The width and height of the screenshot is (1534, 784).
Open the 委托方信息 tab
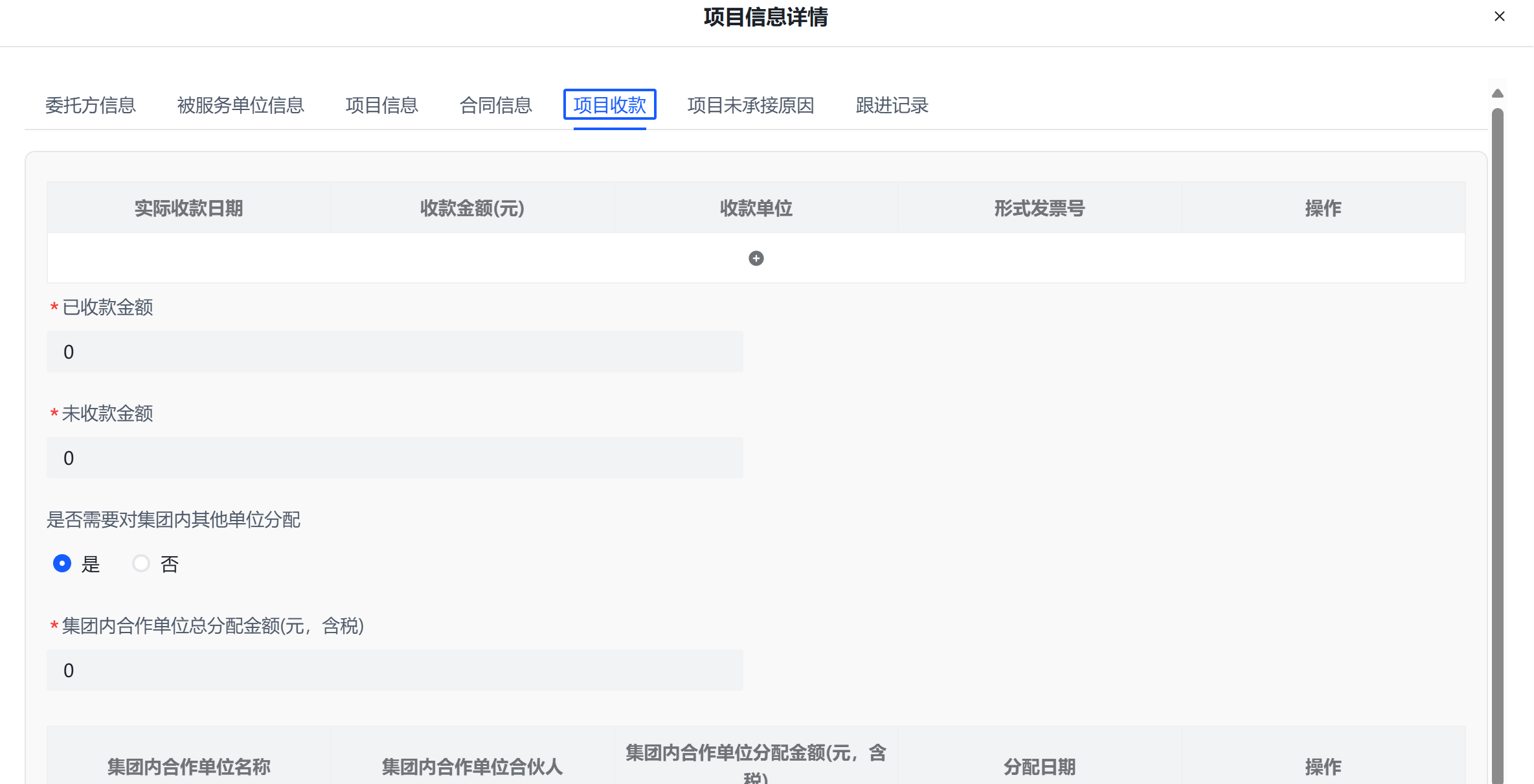91,105
